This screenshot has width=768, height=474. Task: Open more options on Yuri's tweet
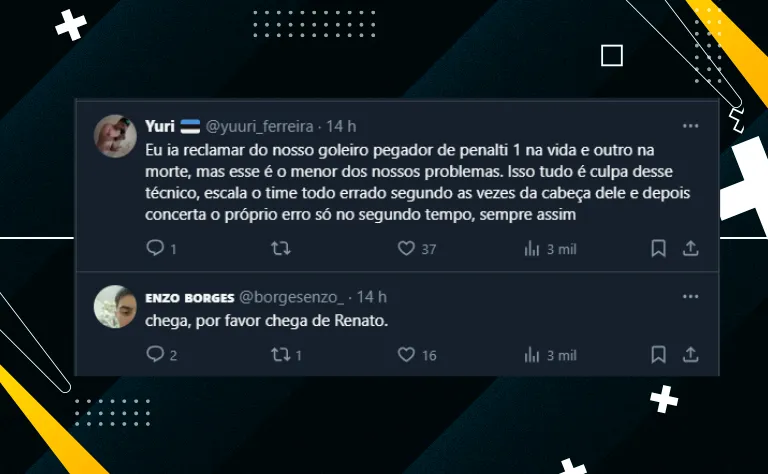(x=691, y=126)
